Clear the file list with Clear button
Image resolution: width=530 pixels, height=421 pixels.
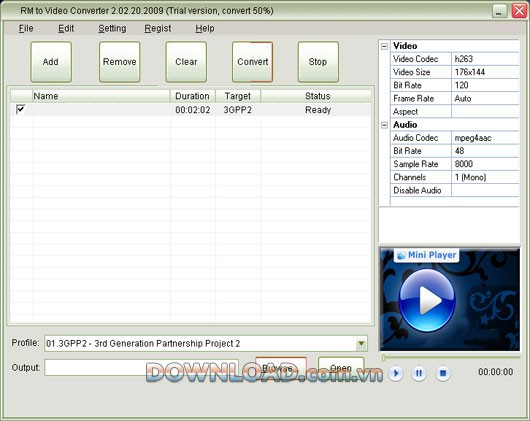pyautogui.click(x=186, y=62)
